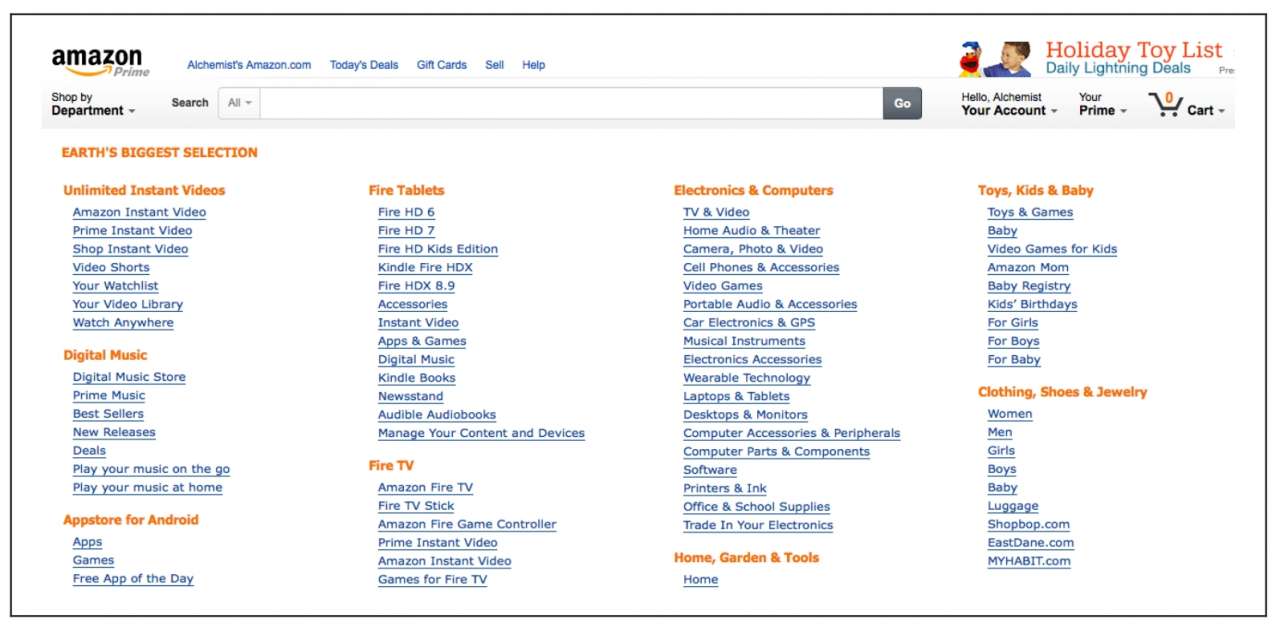Go to Baby Registry
The image size is (1280, 627).
tap(1029, 286)
